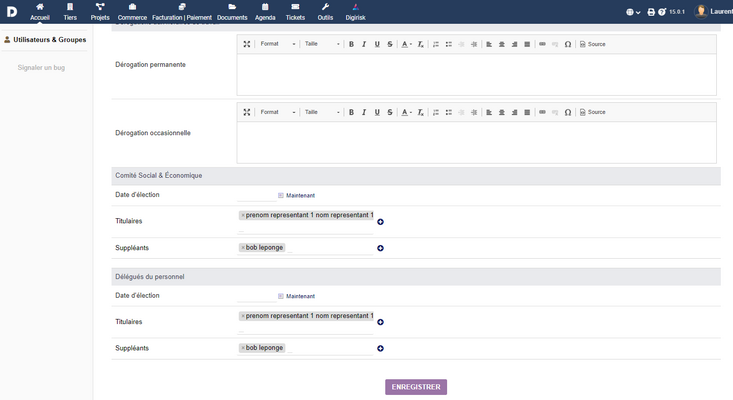Open Taille dropdown in Dérogation occasionnelle editor
Screen dimensions: 733x400
pyautogui.click(x=322, y=112)
